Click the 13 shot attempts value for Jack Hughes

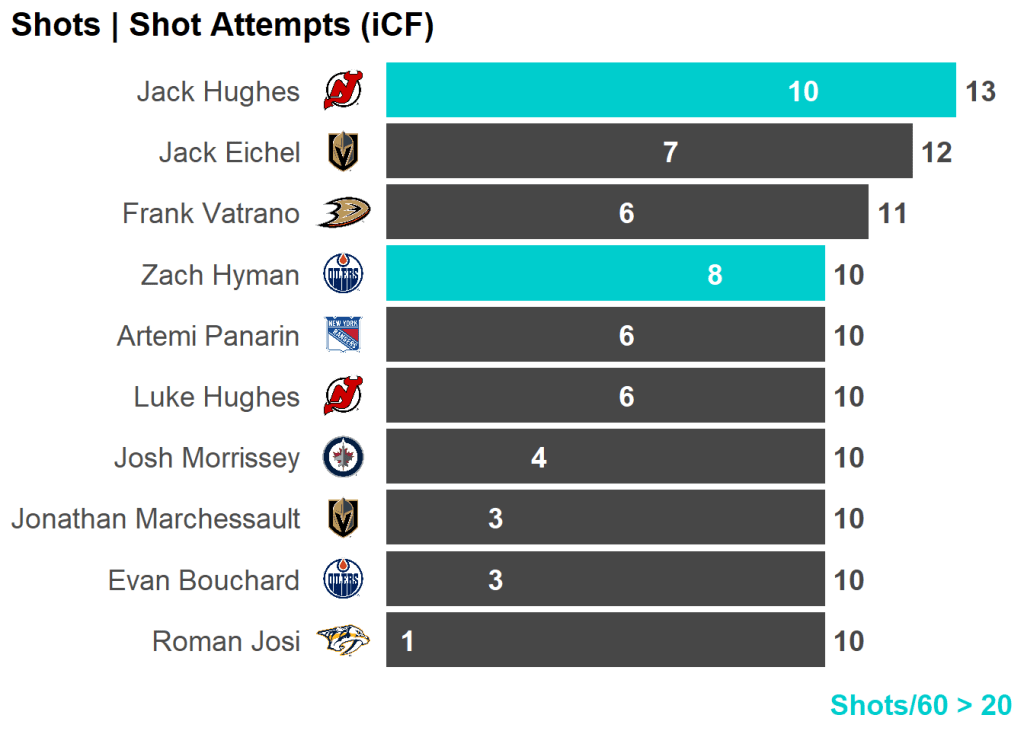click(980, 92)
